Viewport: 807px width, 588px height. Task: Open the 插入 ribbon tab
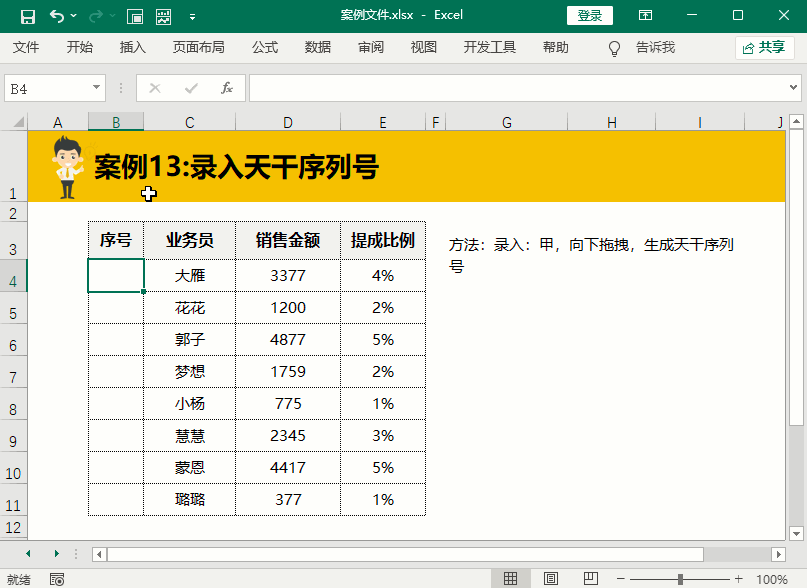[x=132, y=47]
